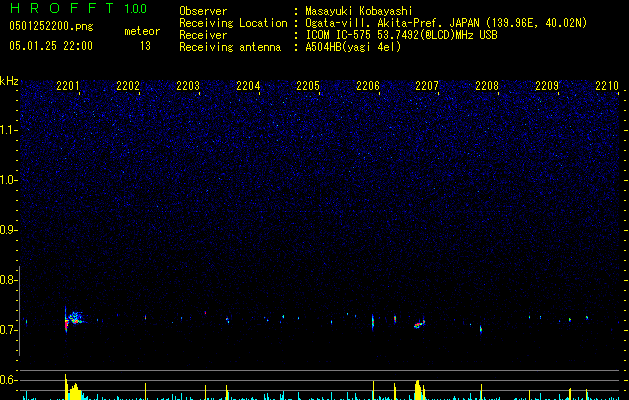Click the 2201 time axis marker
This screenshot has height=400, width=629.
point(68,85)
